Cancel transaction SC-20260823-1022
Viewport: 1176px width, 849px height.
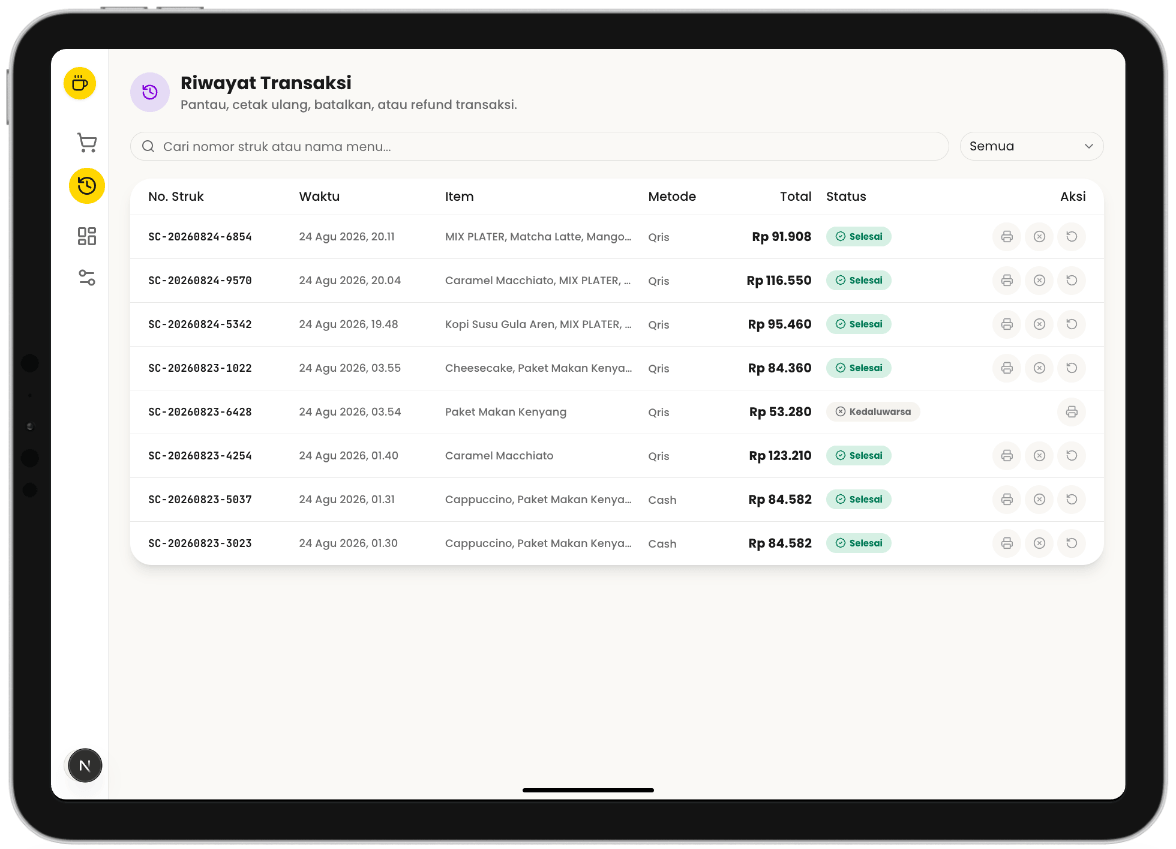tap(1039, 368)
